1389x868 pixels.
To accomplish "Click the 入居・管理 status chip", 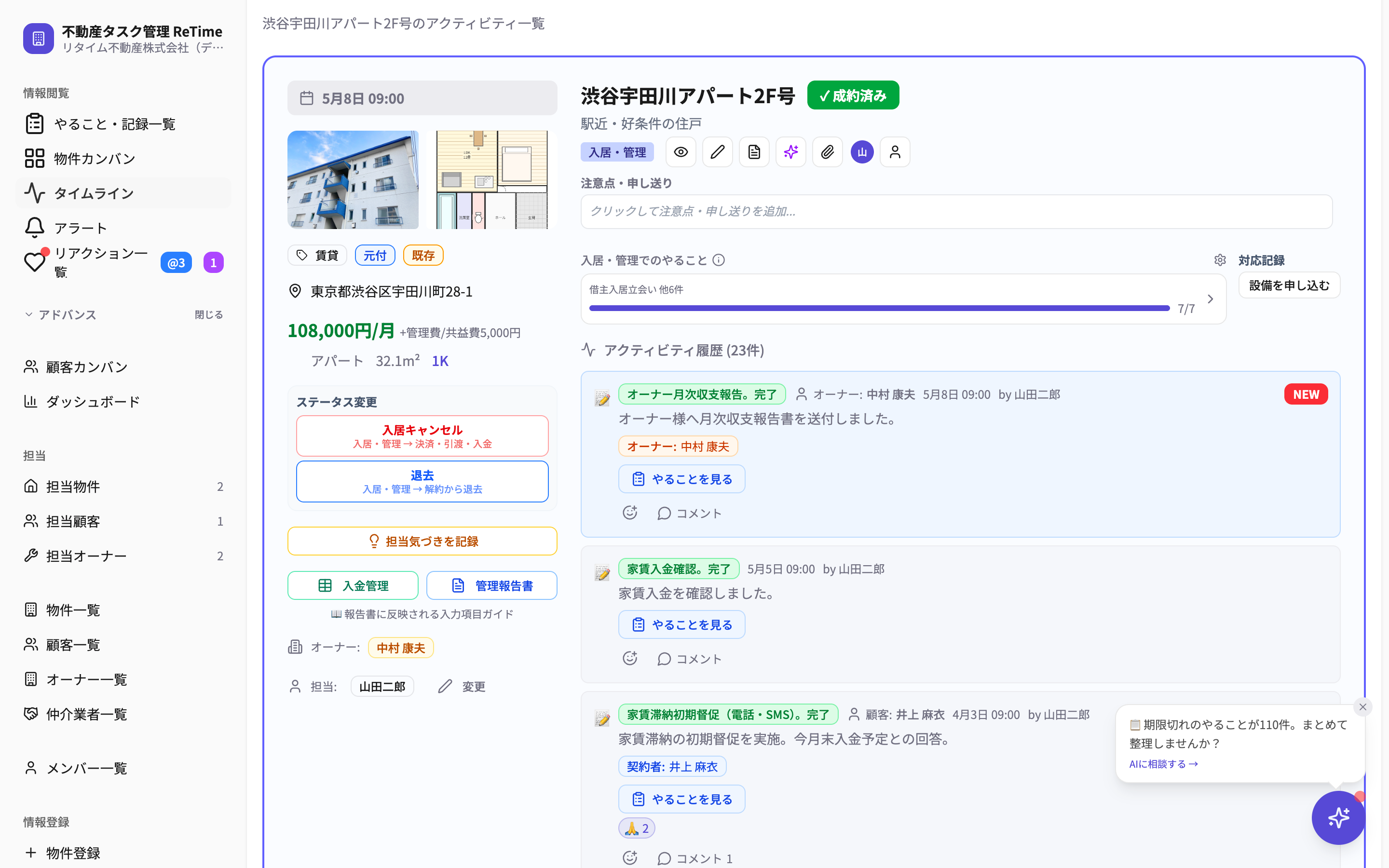I will (x=617, y=152).
